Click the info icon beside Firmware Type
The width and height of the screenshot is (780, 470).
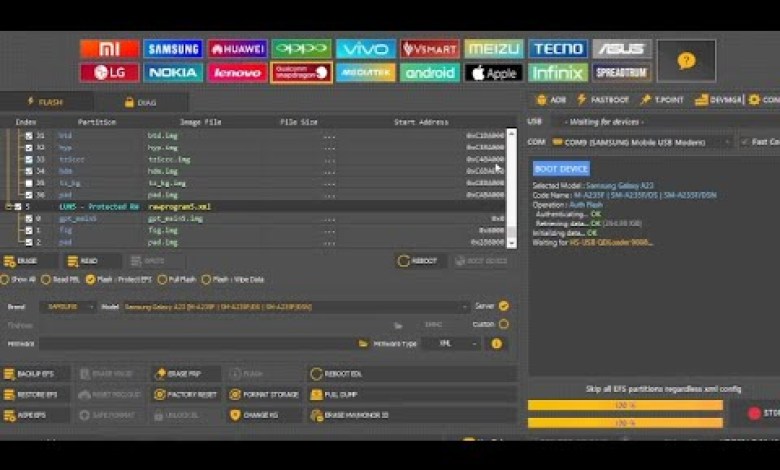pyautogui.click(x=496, y=344)
